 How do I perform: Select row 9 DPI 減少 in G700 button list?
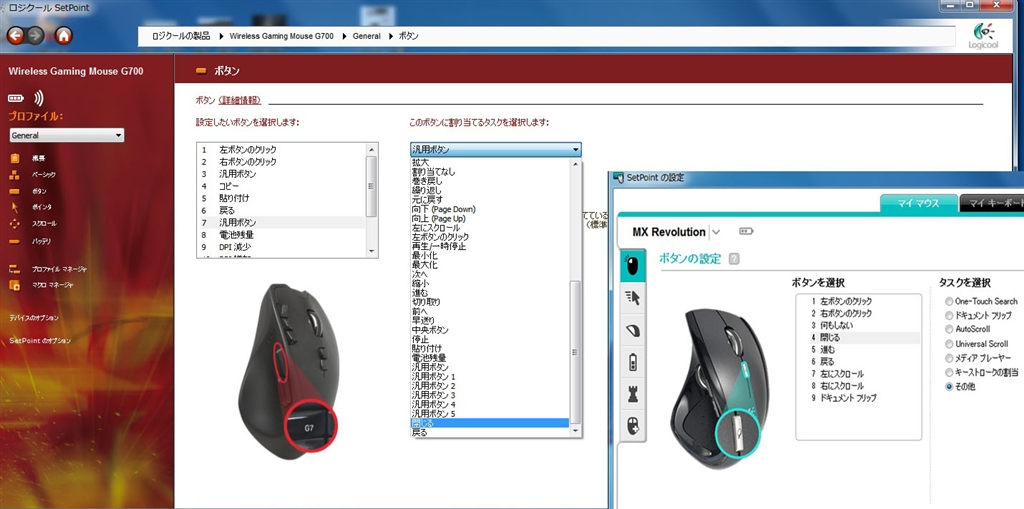pyautogui.click(x=281, y=247)
